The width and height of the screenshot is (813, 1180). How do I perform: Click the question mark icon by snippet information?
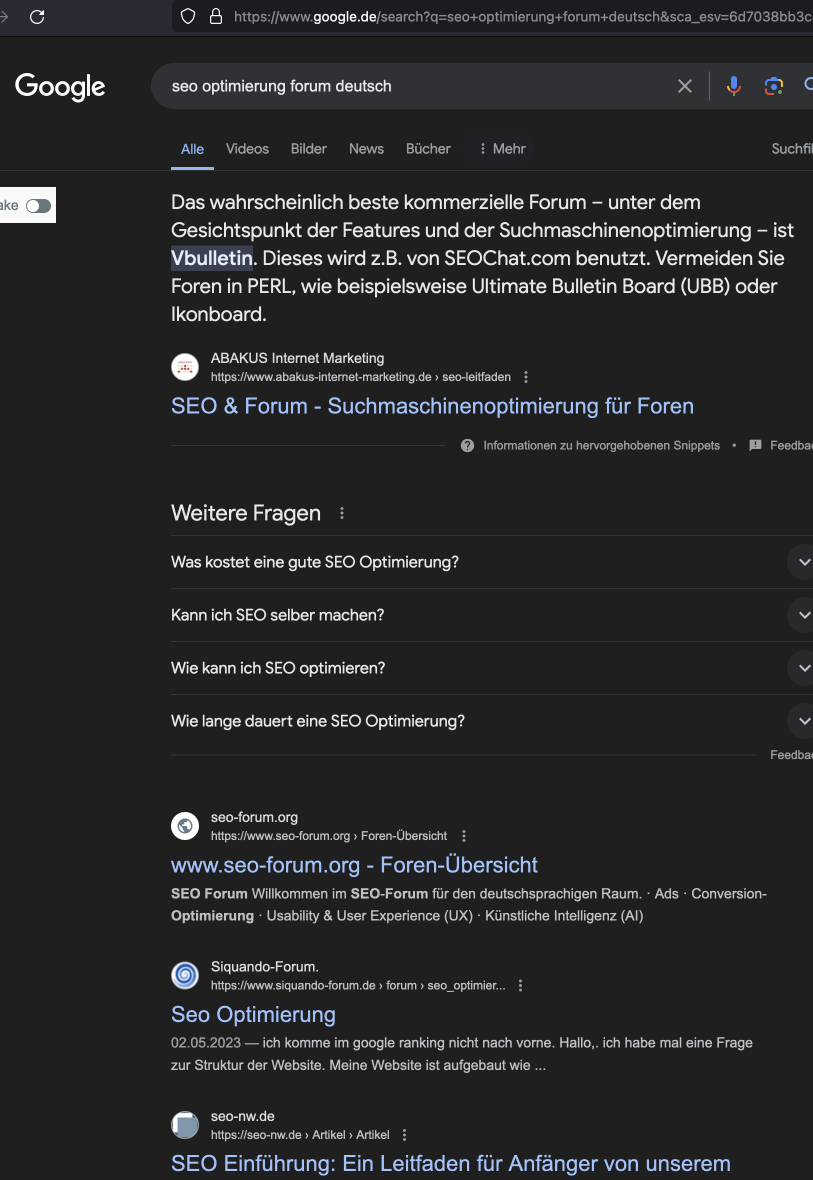[x=467, y=446]
